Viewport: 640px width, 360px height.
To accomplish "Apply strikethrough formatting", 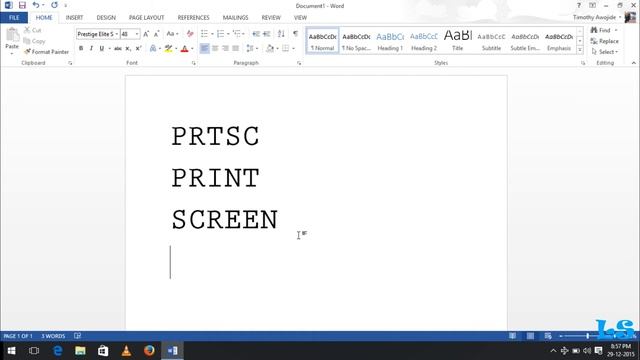I will click(x=118, y=49).
